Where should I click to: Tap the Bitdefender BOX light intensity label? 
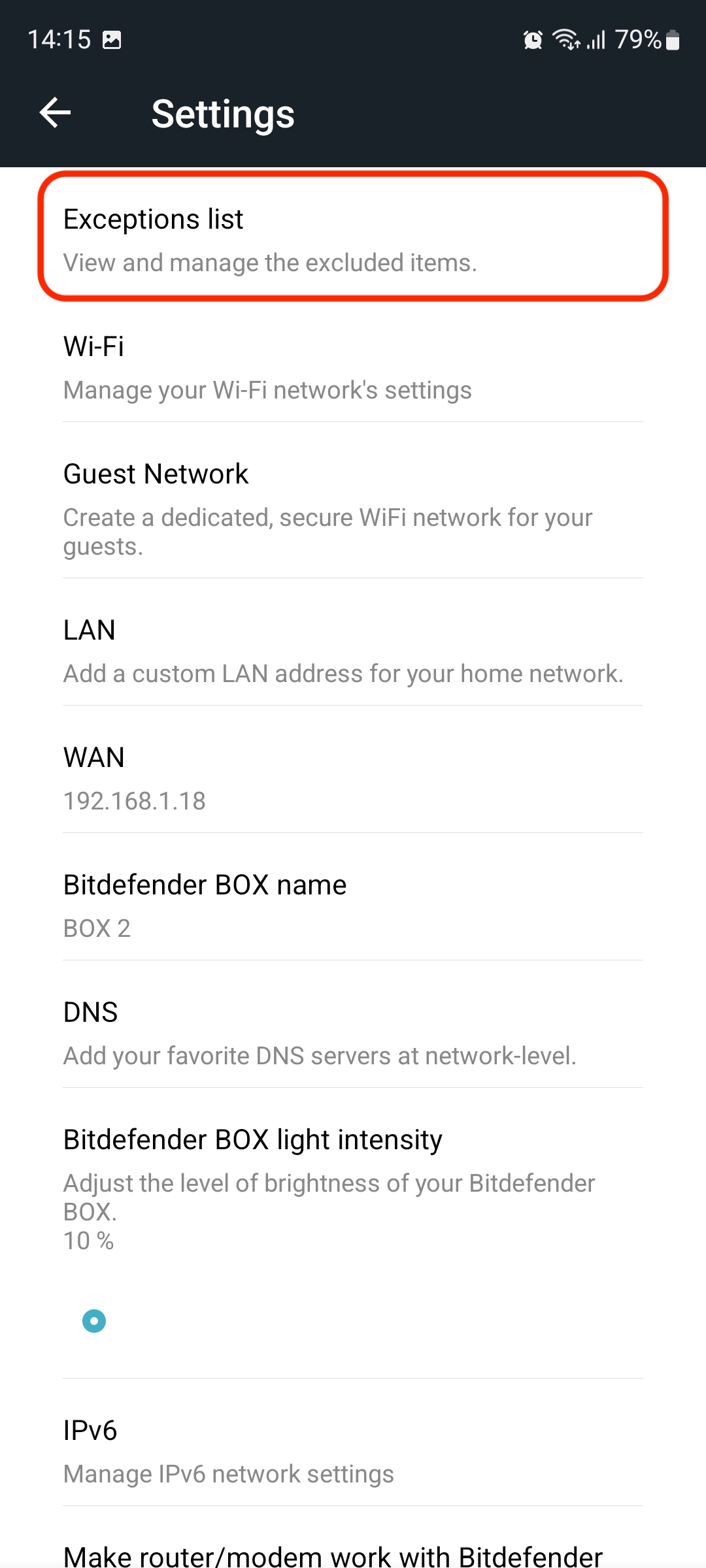pyautogui.click(x=253, y=1139)
